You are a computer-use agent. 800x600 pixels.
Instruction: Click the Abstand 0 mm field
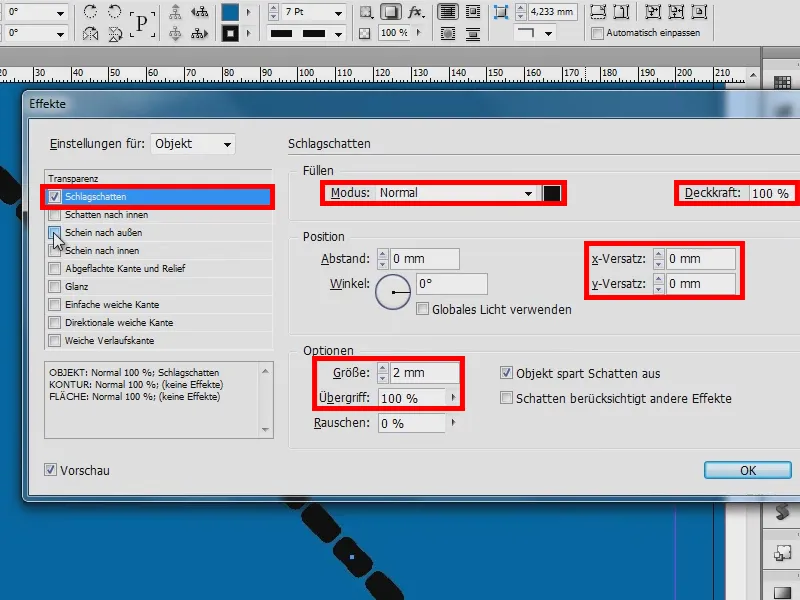pos(424,259)
